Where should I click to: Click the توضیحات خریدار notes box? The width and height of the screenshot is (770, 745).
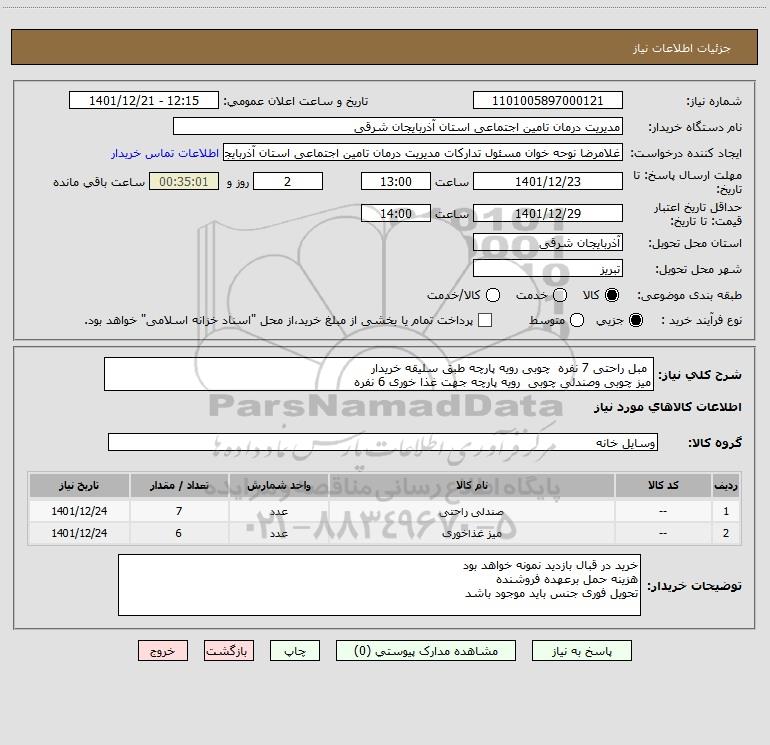tap(379, 585)
